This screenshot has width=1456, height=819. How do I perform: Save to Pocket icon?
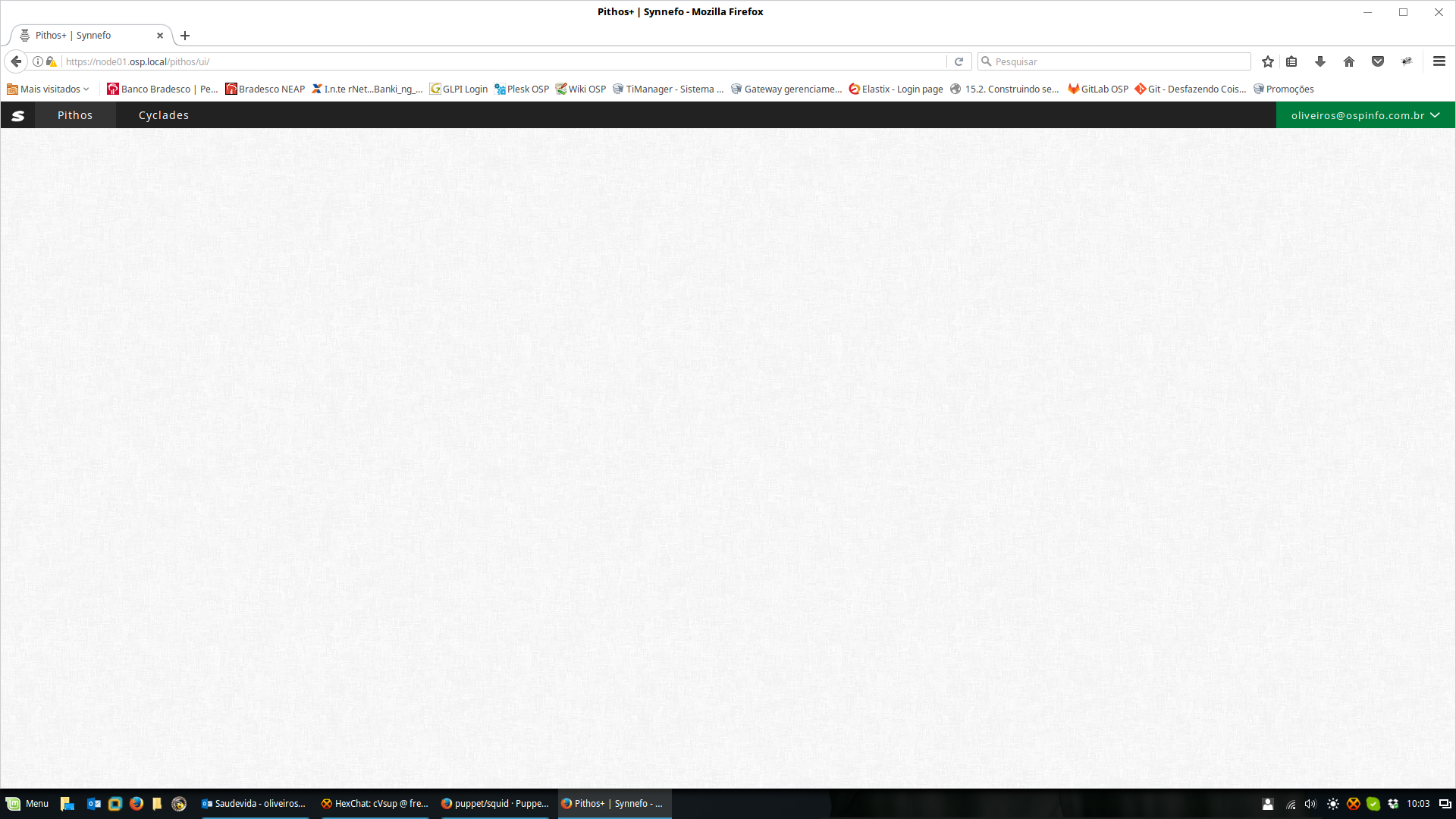(x=1378, y=61)
